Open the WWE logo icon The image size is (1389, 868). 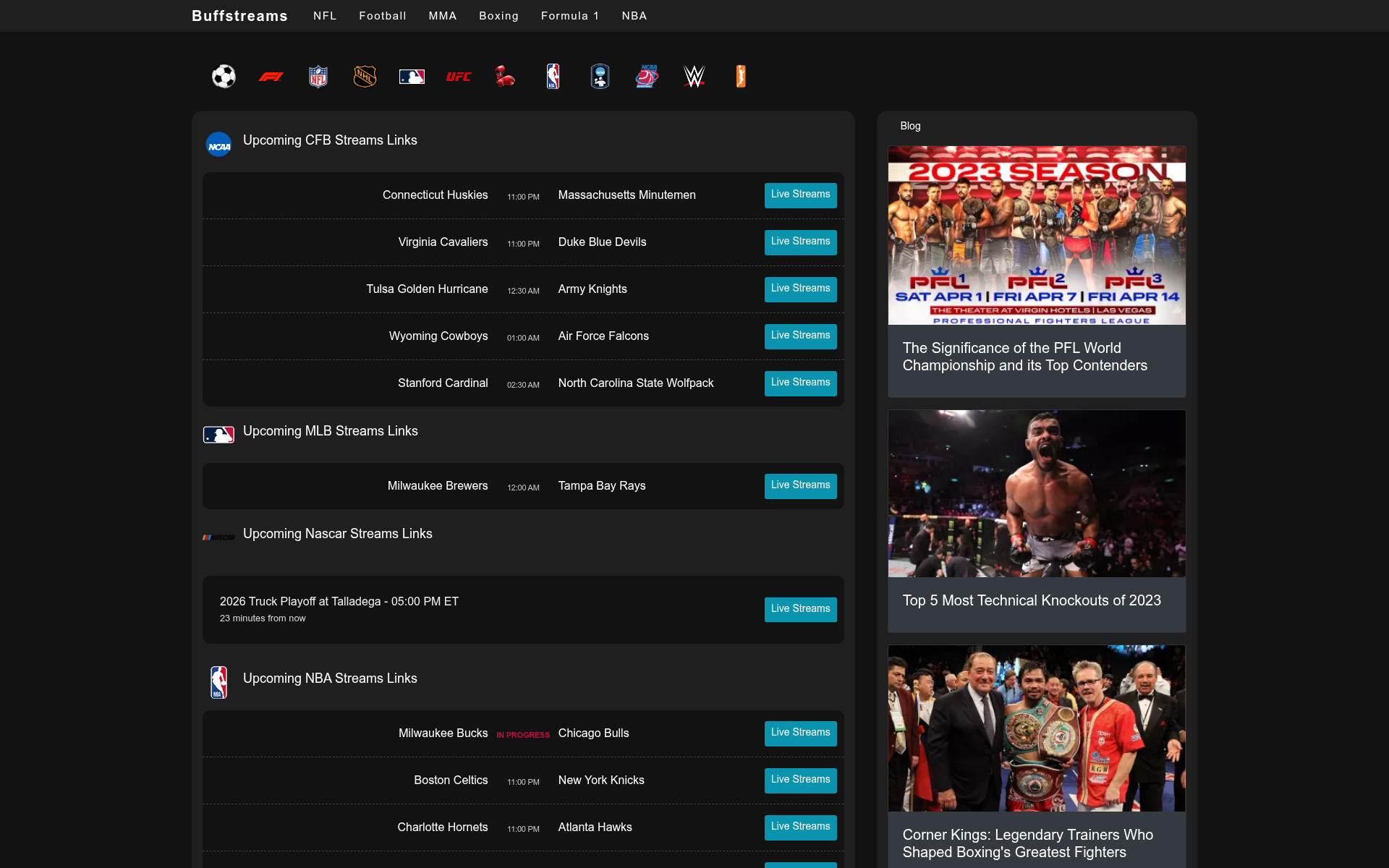[x=694, y=76]
